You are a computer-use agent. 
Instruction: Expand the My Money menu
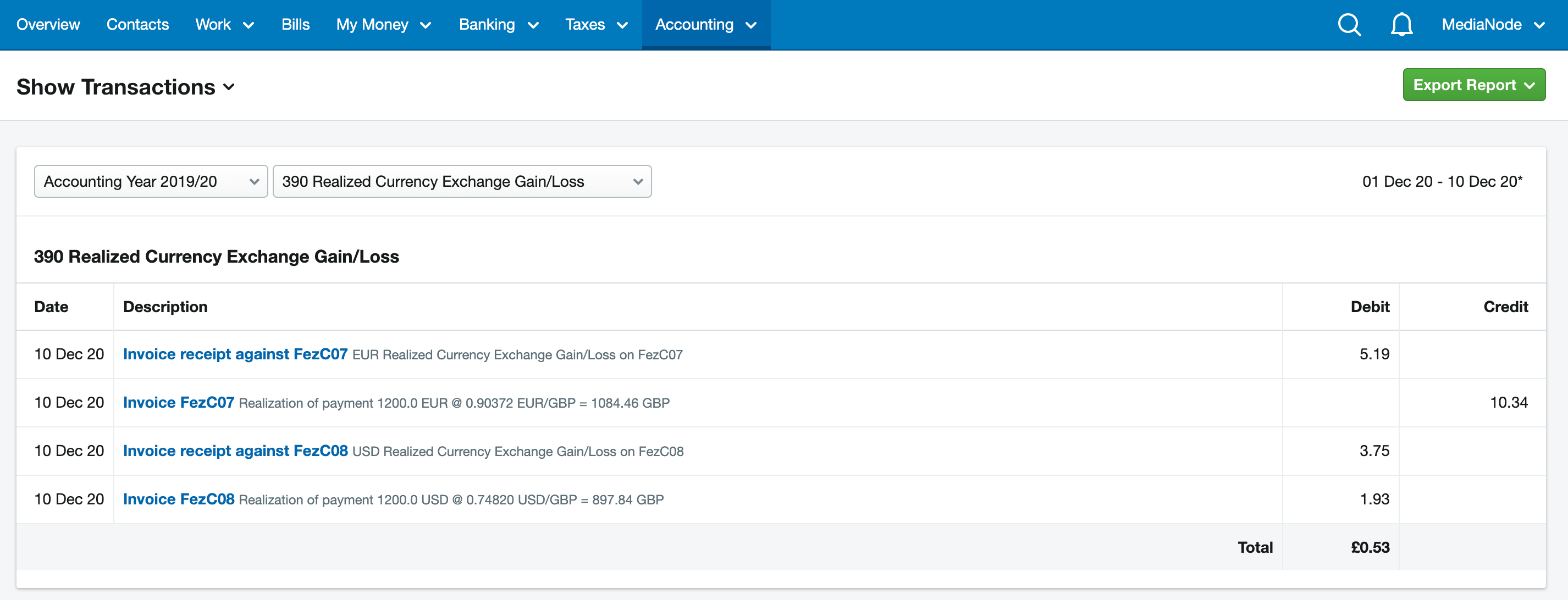tap(384, 25)
